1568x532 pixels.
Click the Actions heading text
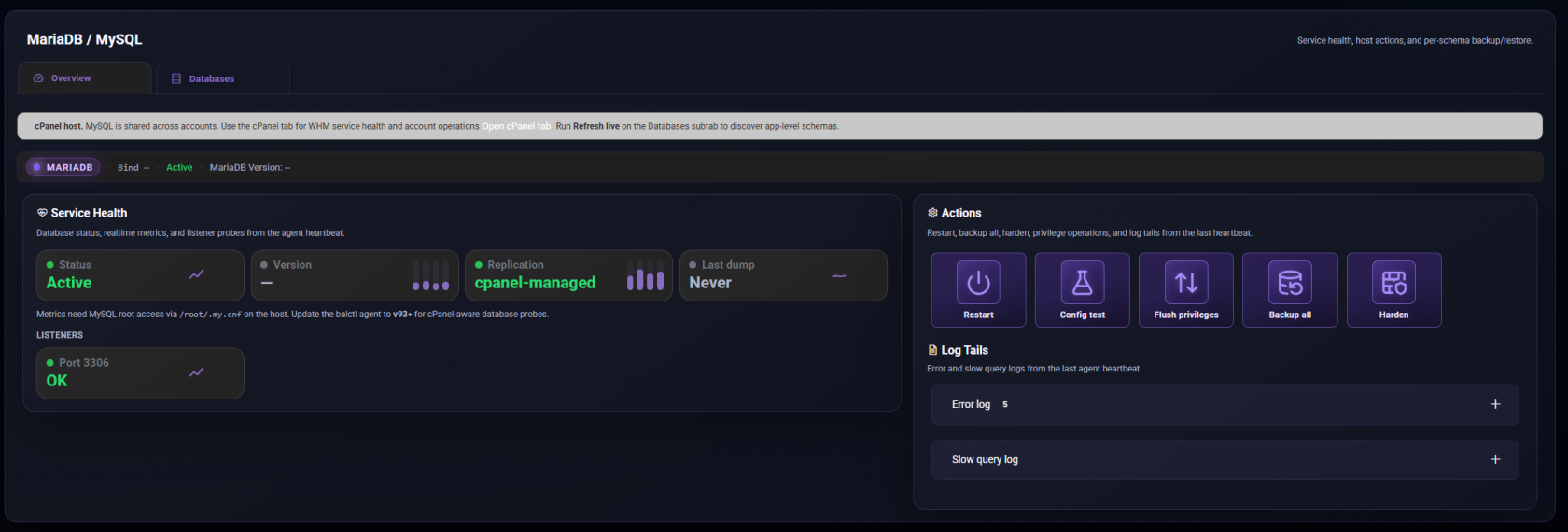(961, 213)
